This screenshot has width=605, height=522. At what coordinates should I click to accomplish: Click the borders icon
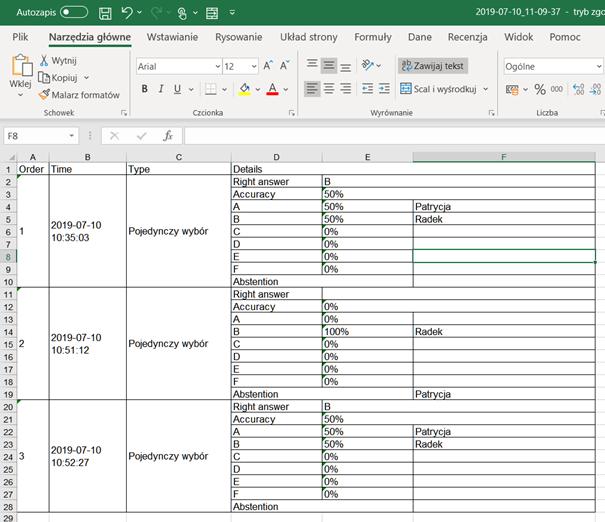(x=211, y=89)
